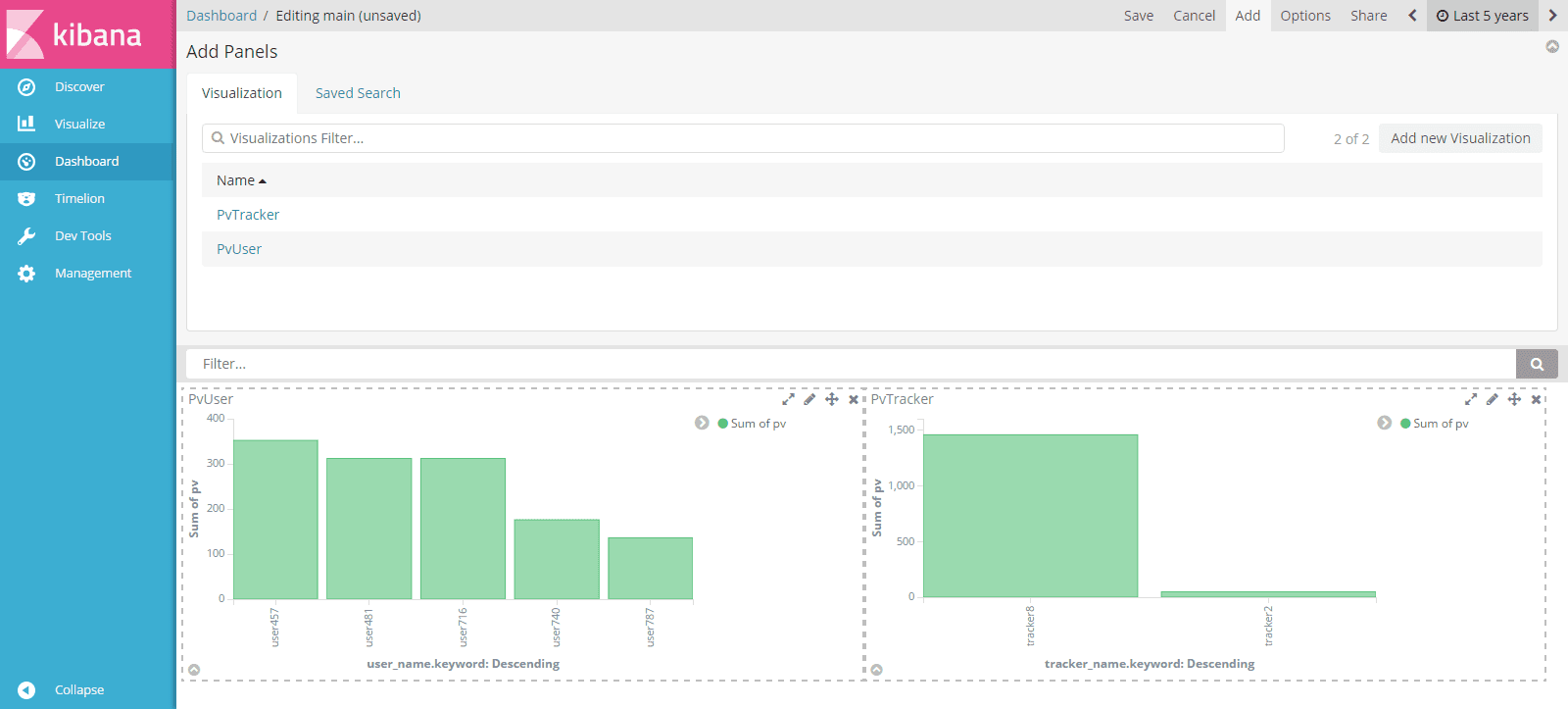1568x709 pixels.
Task: Switch to the Saved Search tab
Action: pyautogui.click(x=358, y=93)
